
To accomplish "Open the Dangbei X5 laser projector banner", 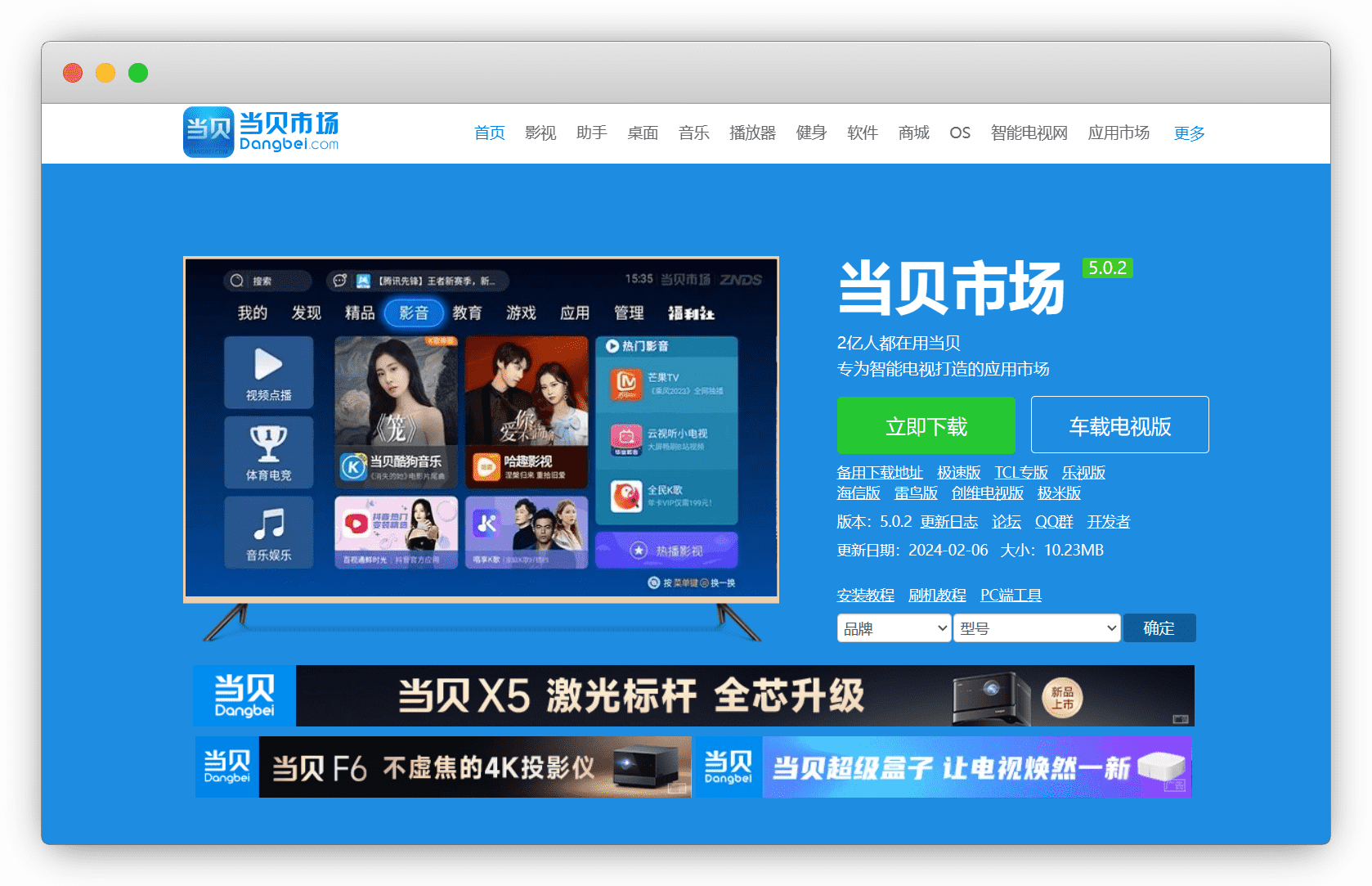I will (x=693, y=696).
